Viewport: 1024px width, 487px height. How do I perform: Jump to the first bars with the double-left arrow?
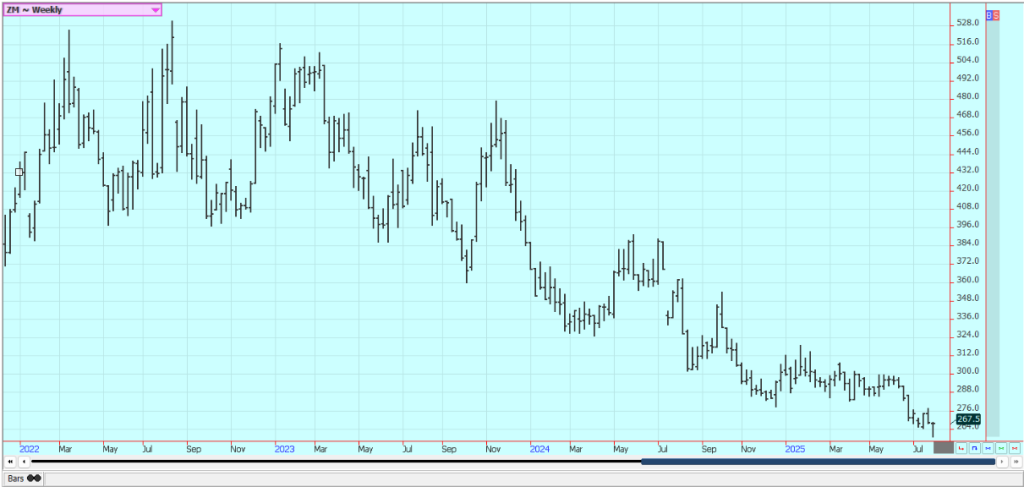(9, 462)
